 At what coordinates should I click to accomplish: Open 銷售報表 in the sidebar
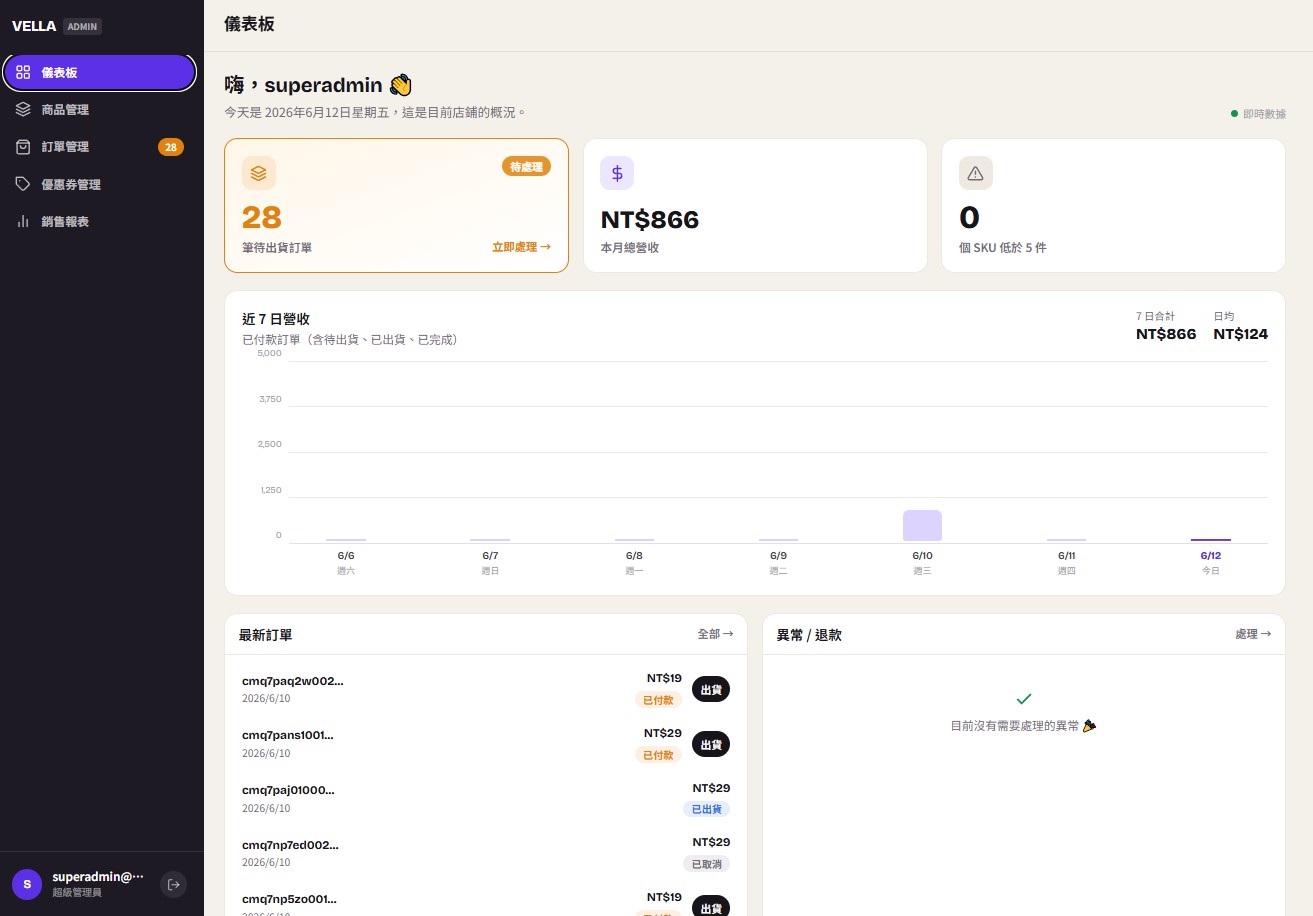point(99,221)
